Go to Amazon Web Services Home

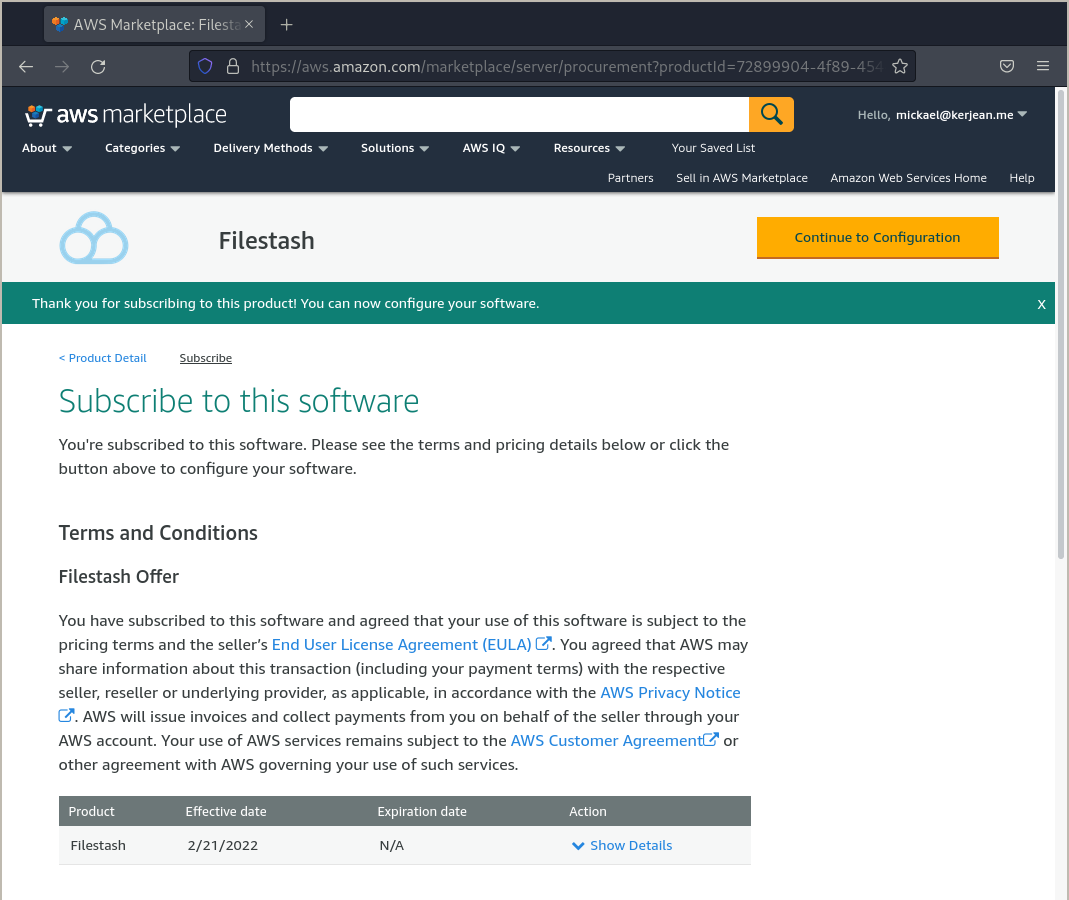pos(908,178)
